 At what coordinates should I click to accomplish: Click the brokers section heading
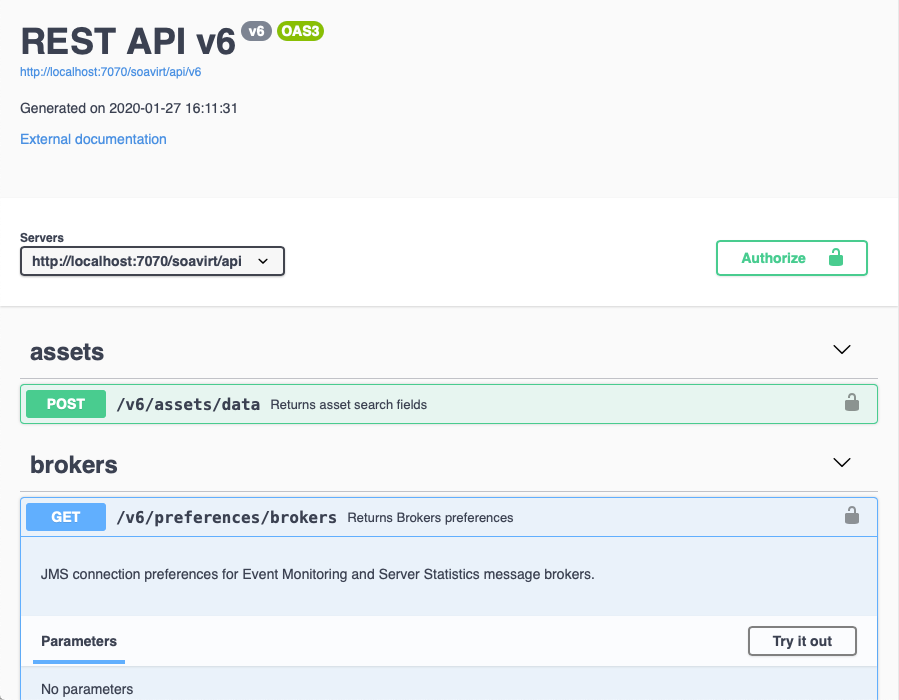74,465
